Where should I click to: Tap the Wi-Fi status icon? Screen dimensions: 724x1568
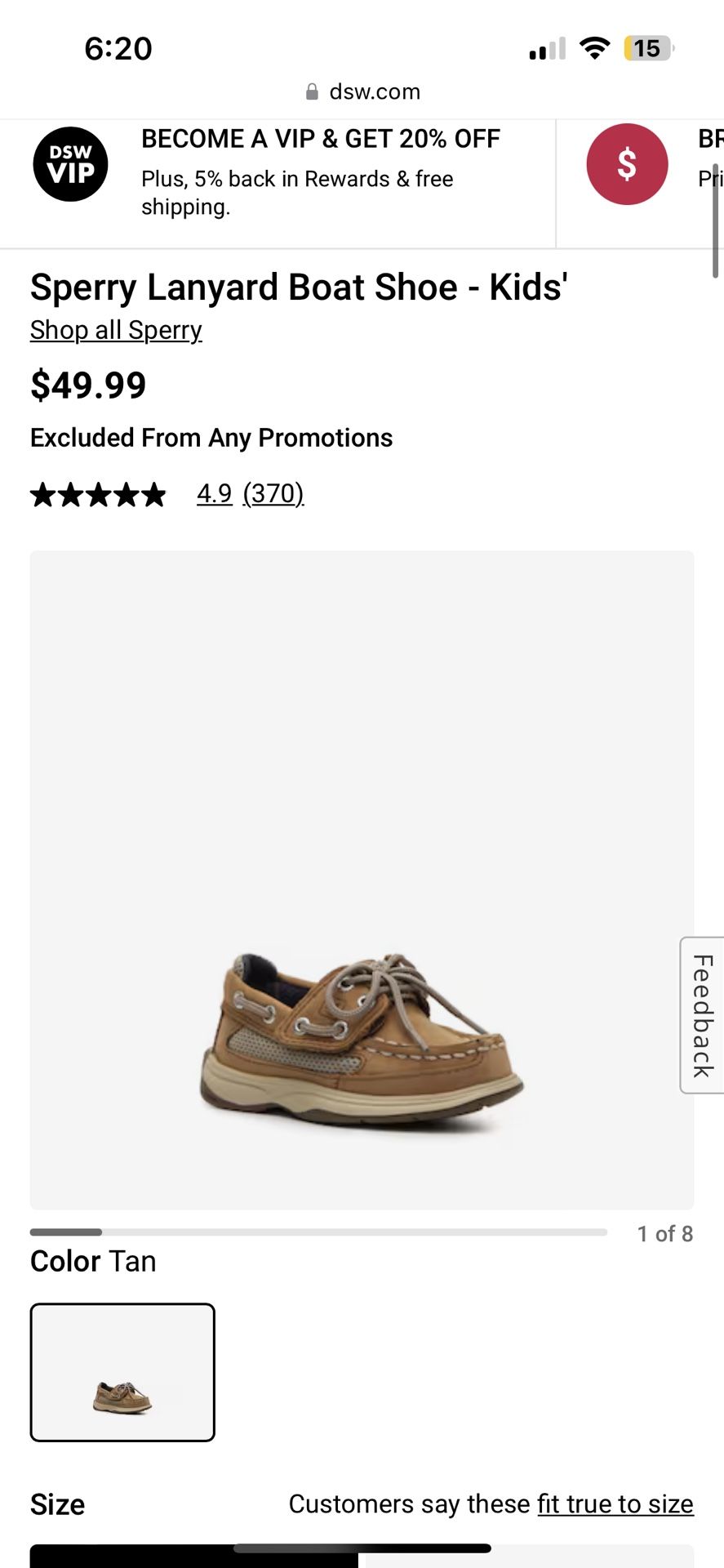tap(595, 49)
